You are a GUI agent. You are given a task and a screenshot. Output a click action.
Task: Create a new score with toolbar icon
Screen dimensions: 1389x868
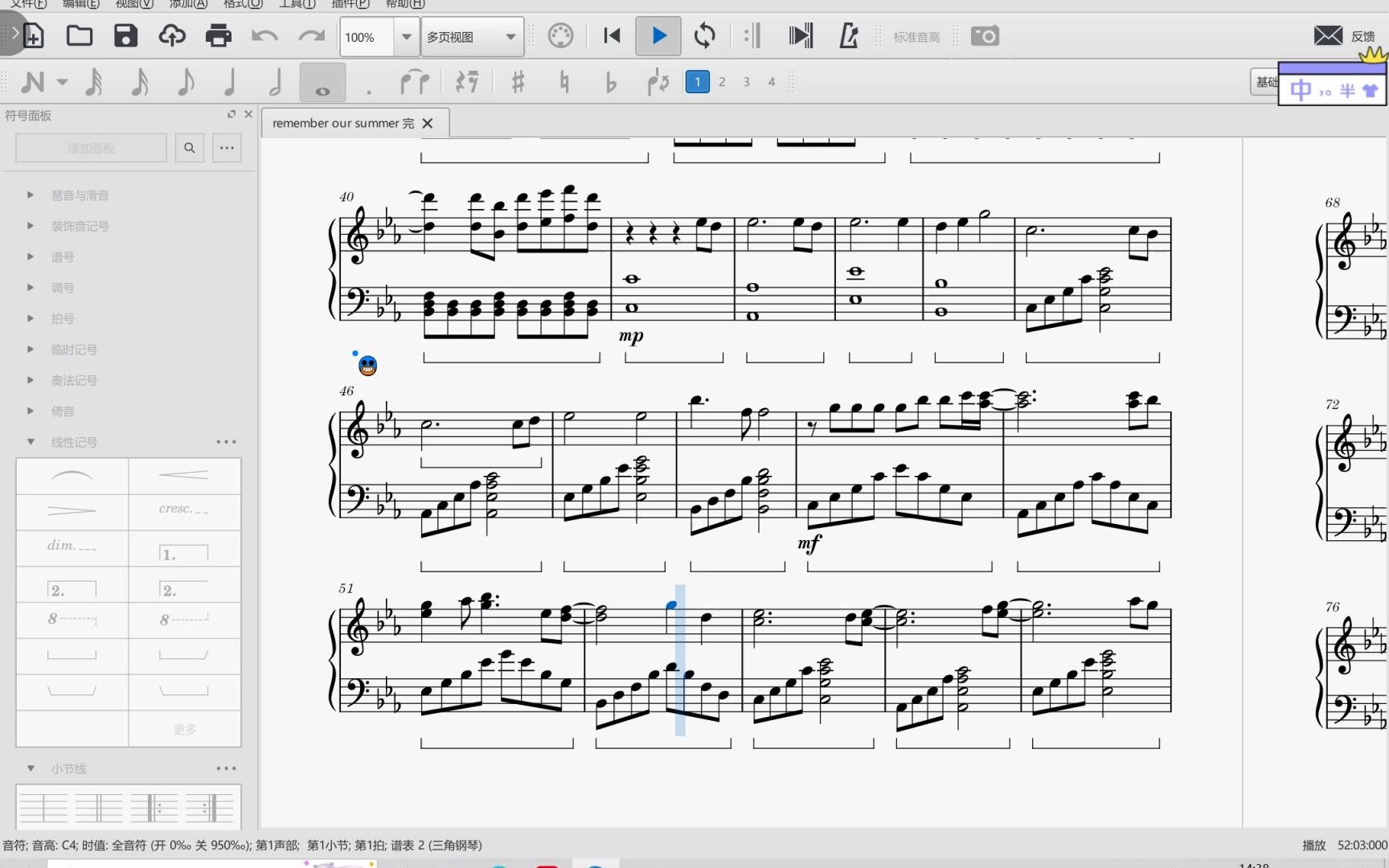33,36
